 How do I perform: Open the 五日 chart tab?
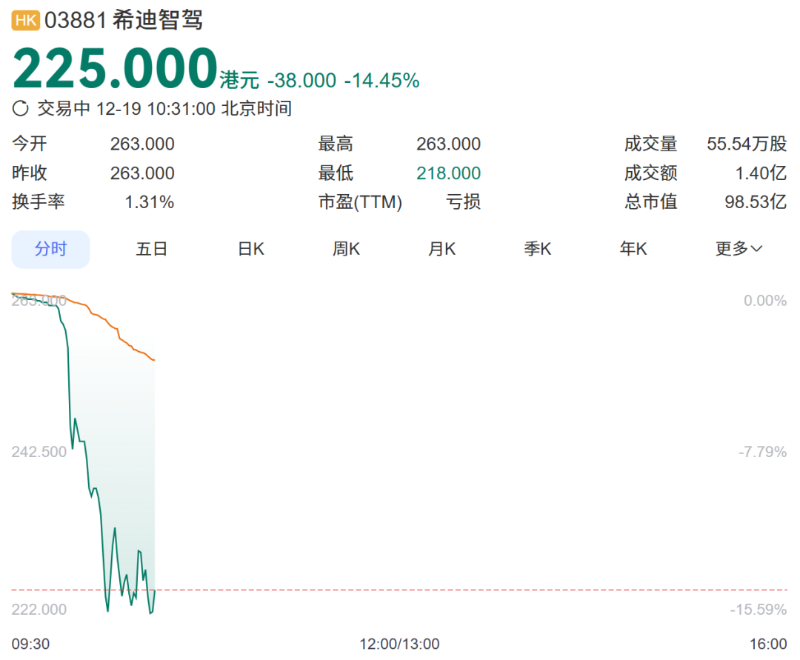(152, 249)
